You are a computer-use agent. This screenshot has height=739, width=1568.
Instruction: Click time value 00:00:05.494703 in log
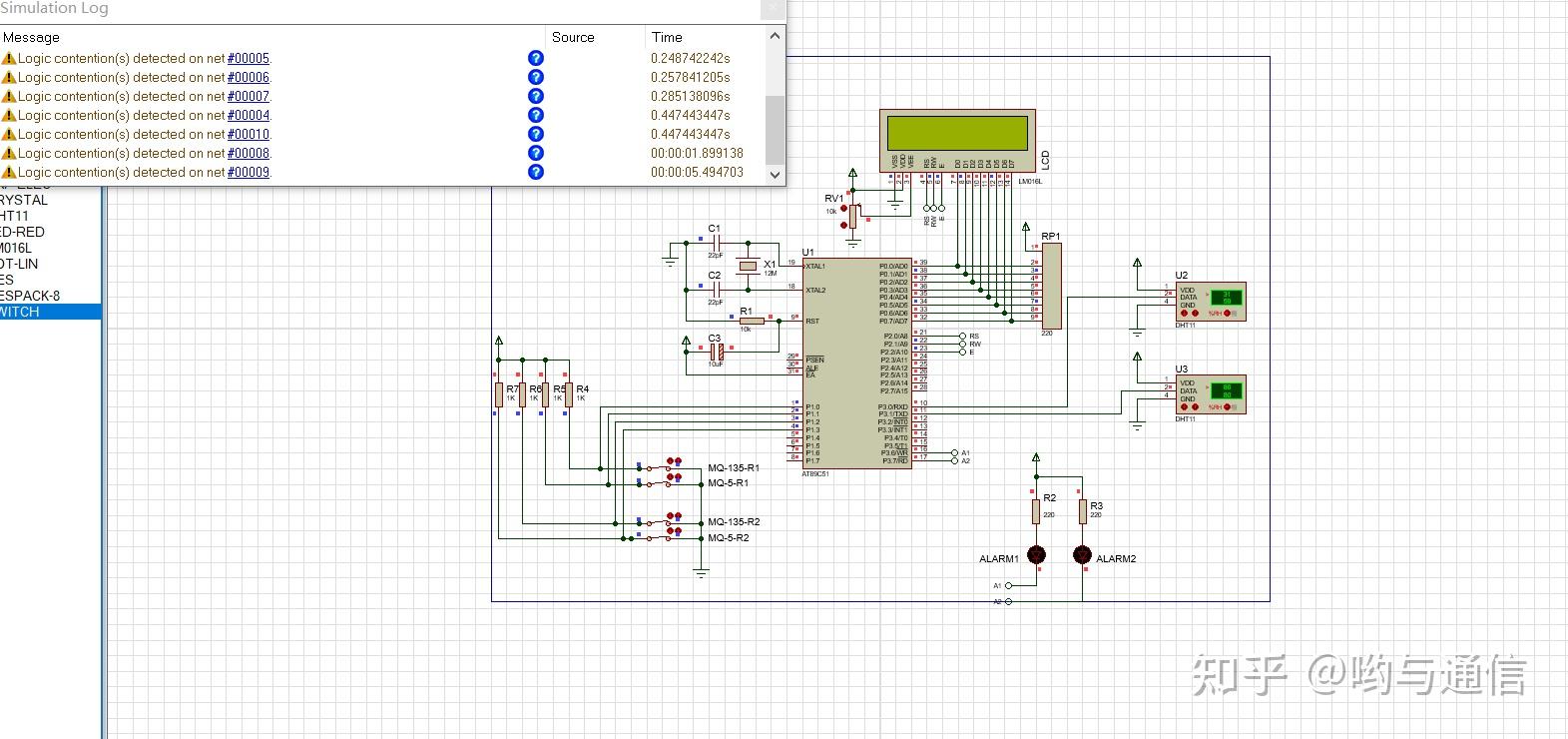(698, 172)
